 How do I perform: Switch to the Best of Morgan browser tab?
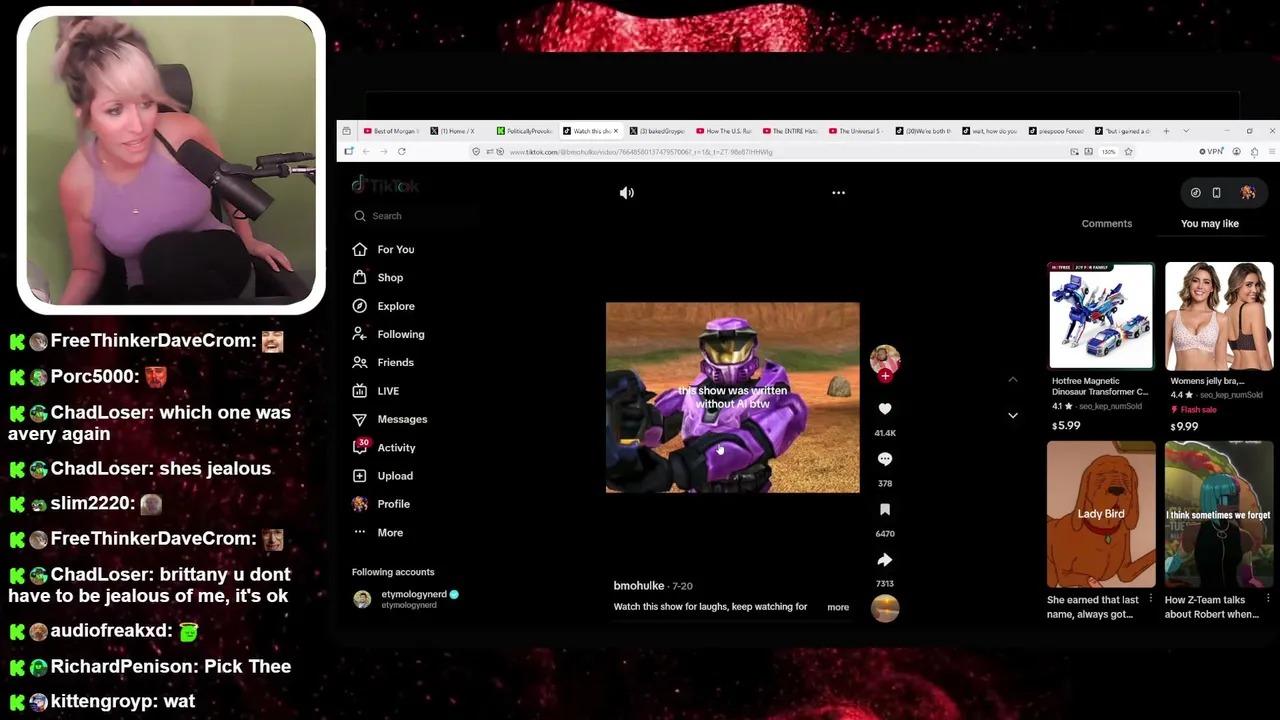392,131
